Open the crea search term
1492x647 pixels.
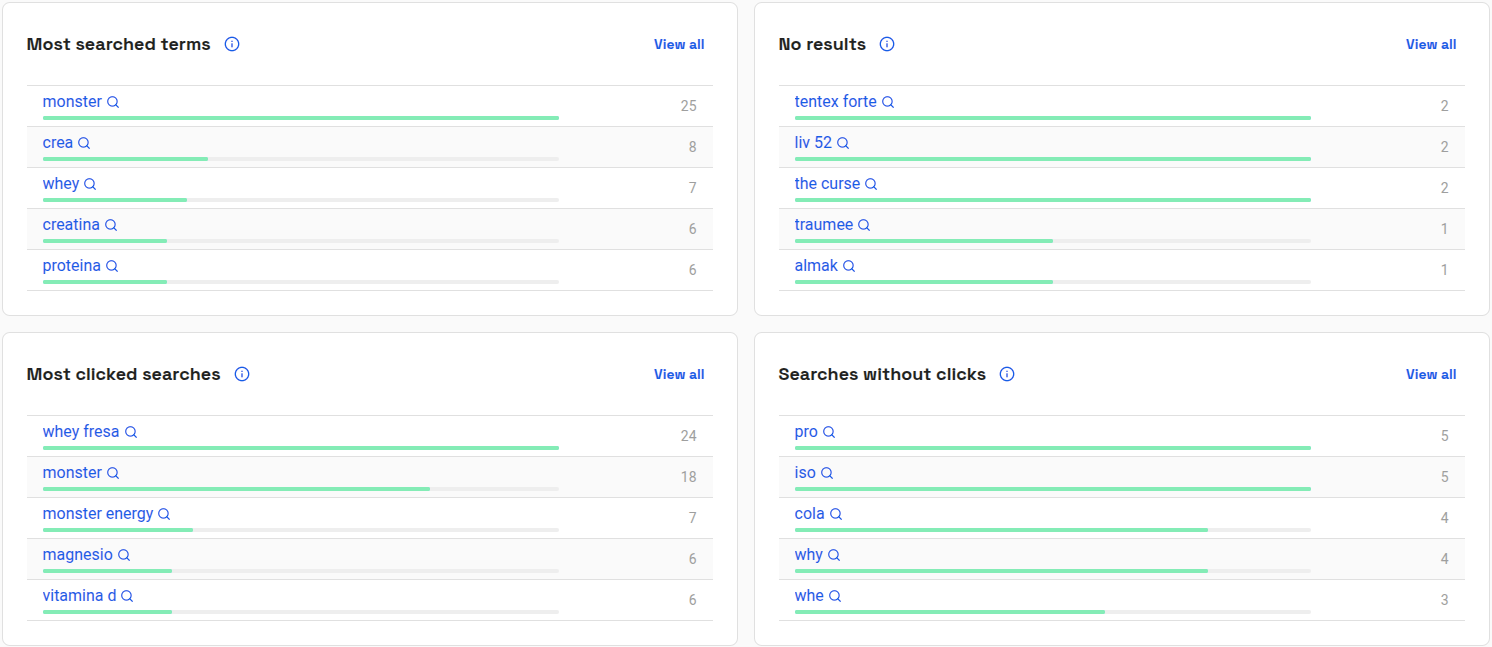coord(58,143)
